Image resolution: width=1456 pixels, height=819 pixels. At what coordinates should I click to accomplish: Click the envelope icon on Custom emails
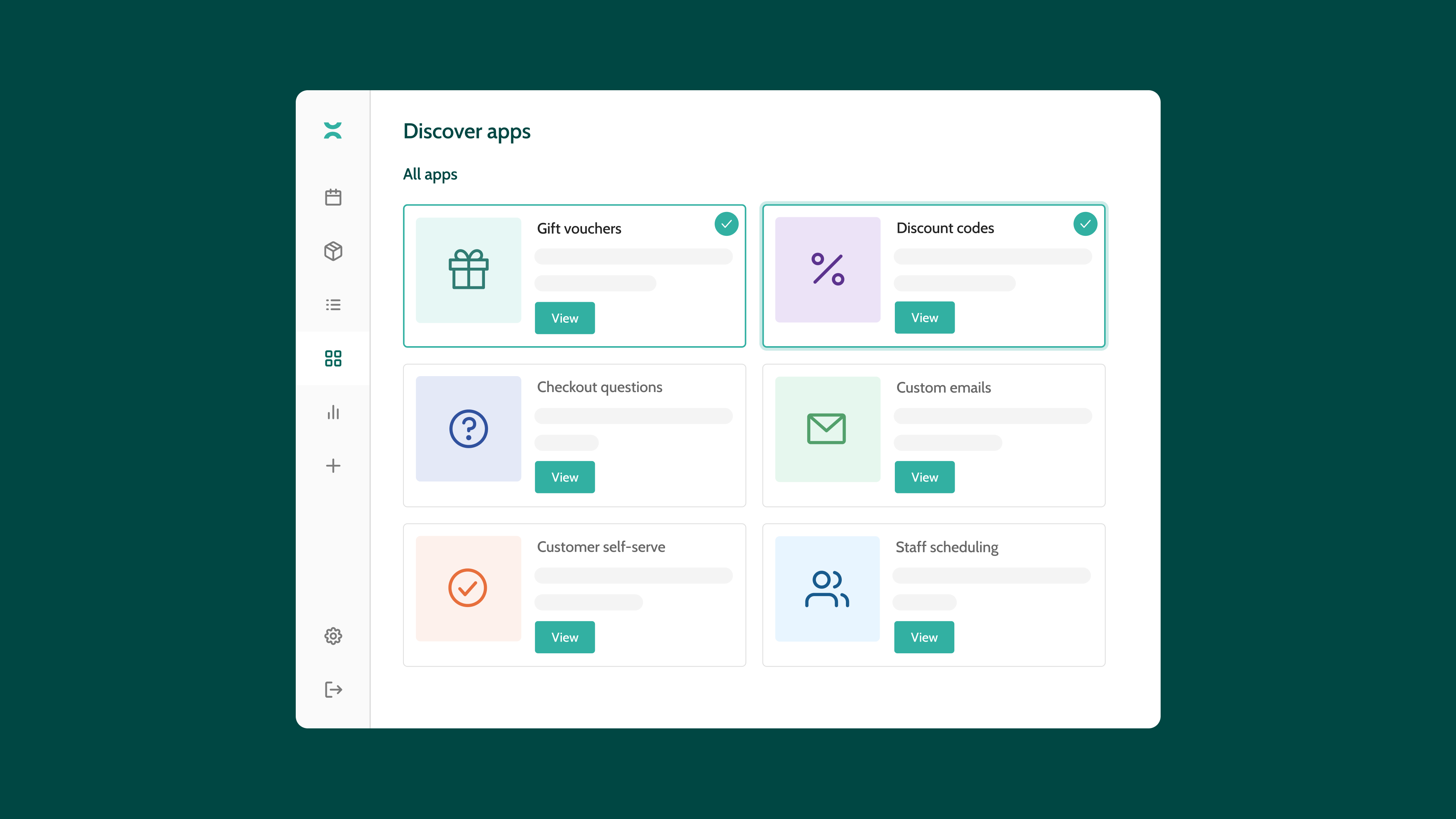click(x=827, y=428)
